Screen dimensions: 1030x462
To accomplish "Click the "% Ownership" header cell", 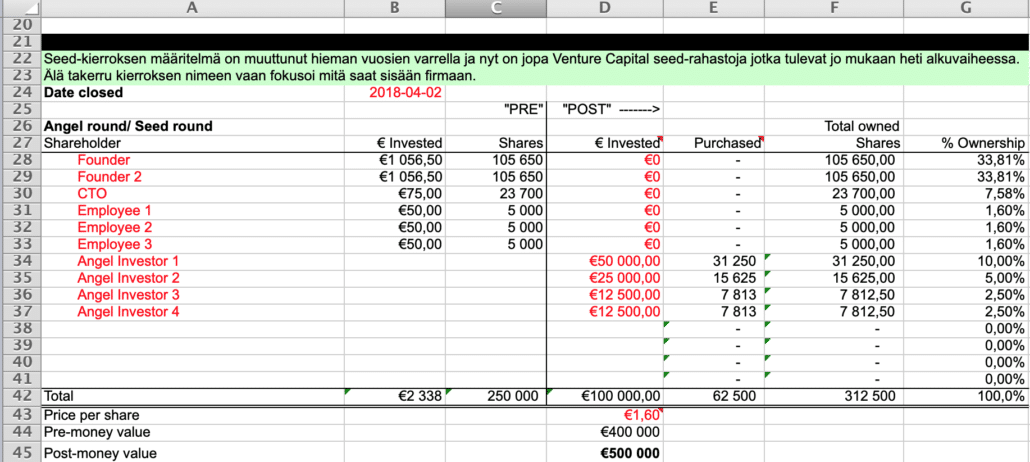I will [x=966, y=143].
